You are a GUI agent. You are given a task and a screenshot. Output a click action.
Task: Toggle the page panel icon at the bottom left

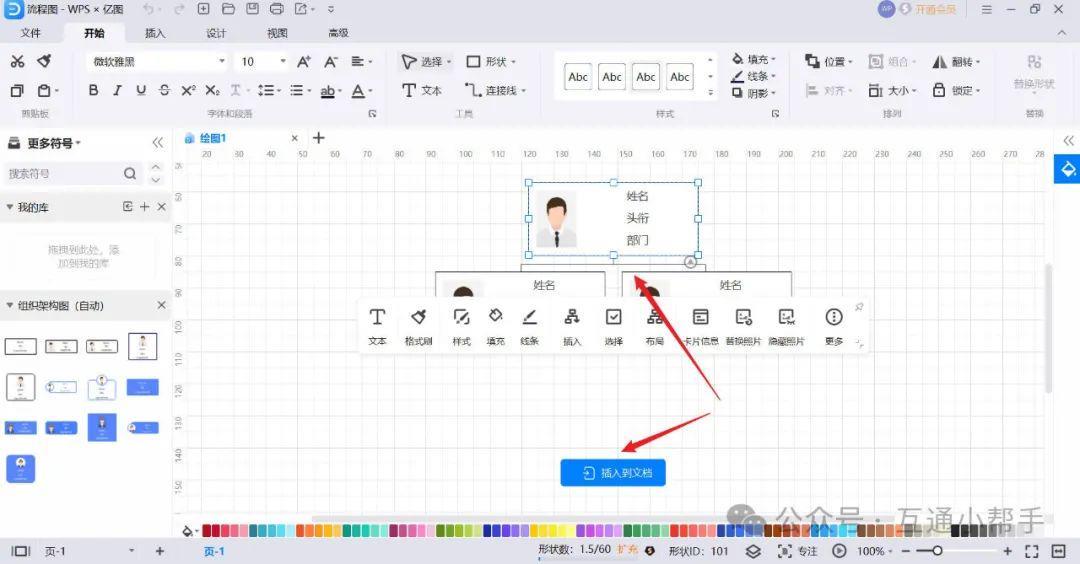click(21, 551)
